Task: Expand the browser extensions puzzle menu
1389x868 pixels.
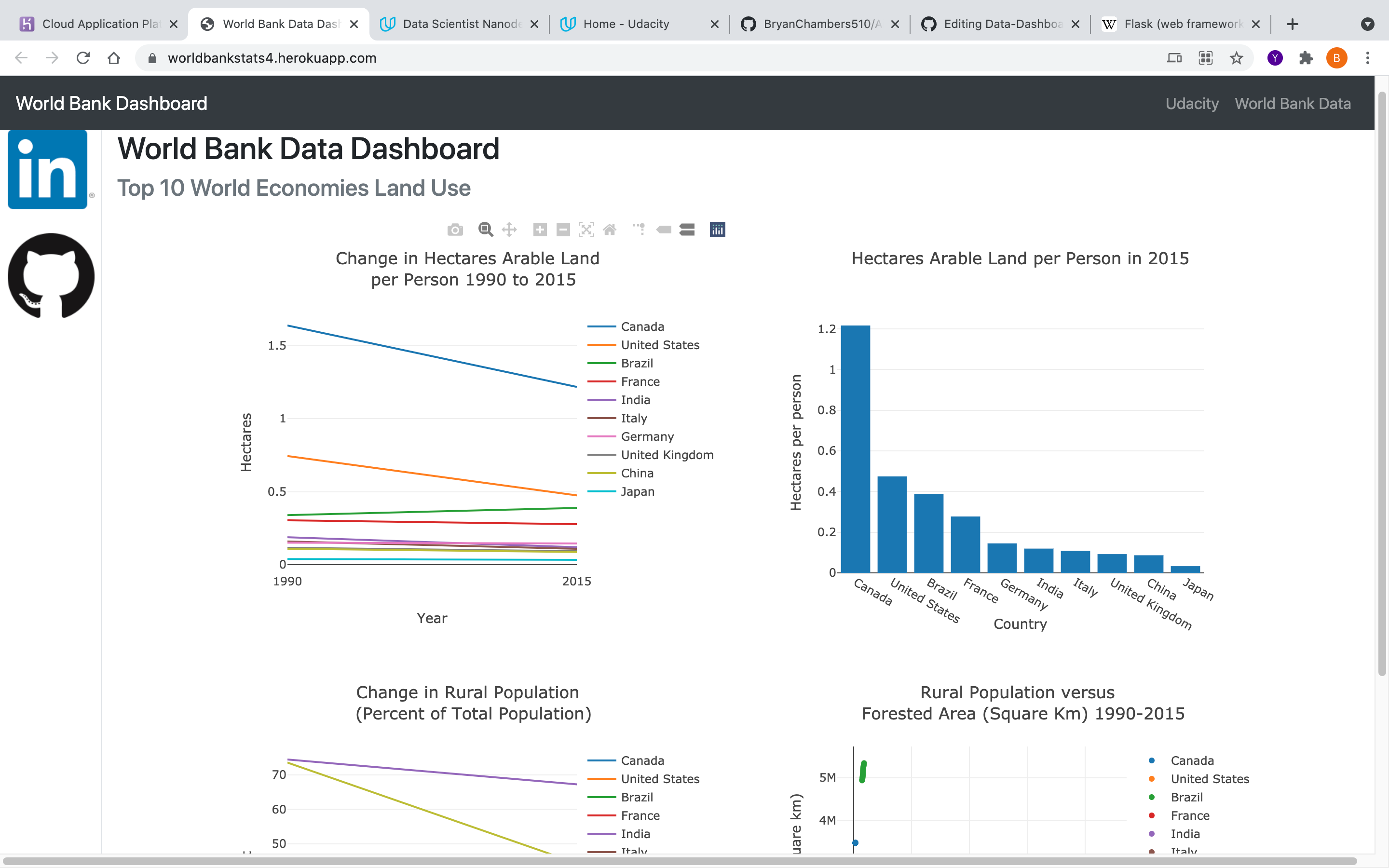Action: 1306,57
